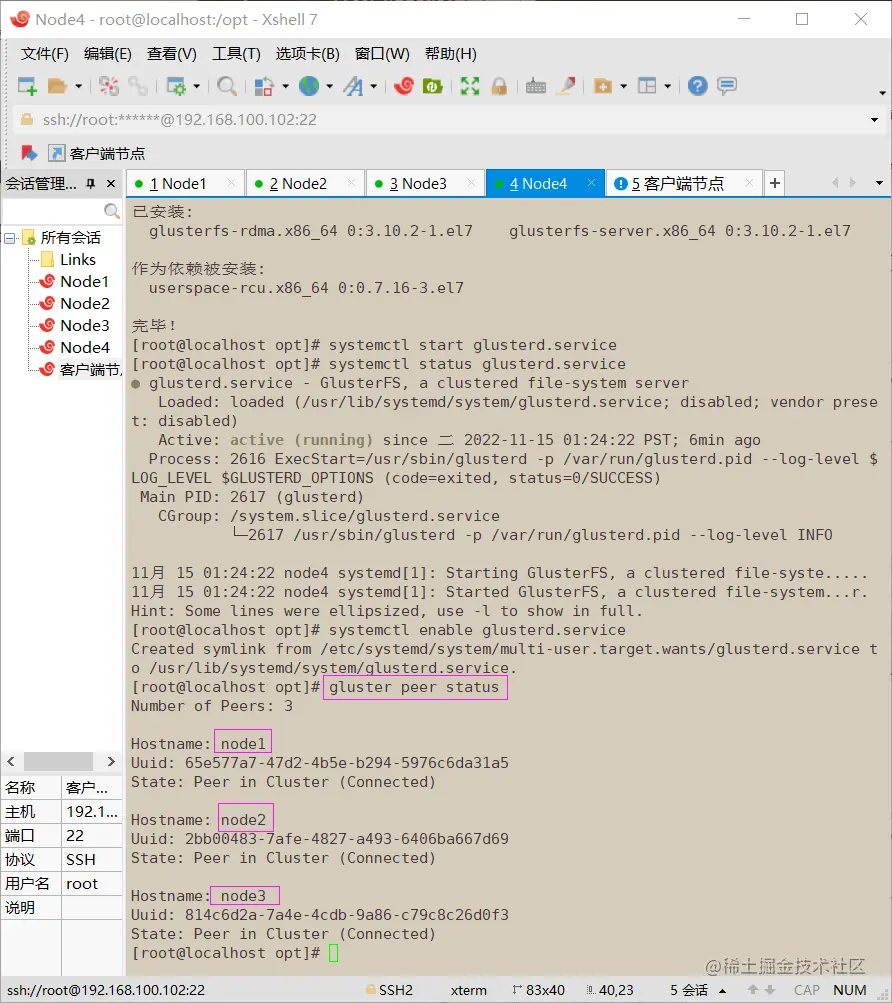Expand the font icon dropdown arrow

[373, 86]
